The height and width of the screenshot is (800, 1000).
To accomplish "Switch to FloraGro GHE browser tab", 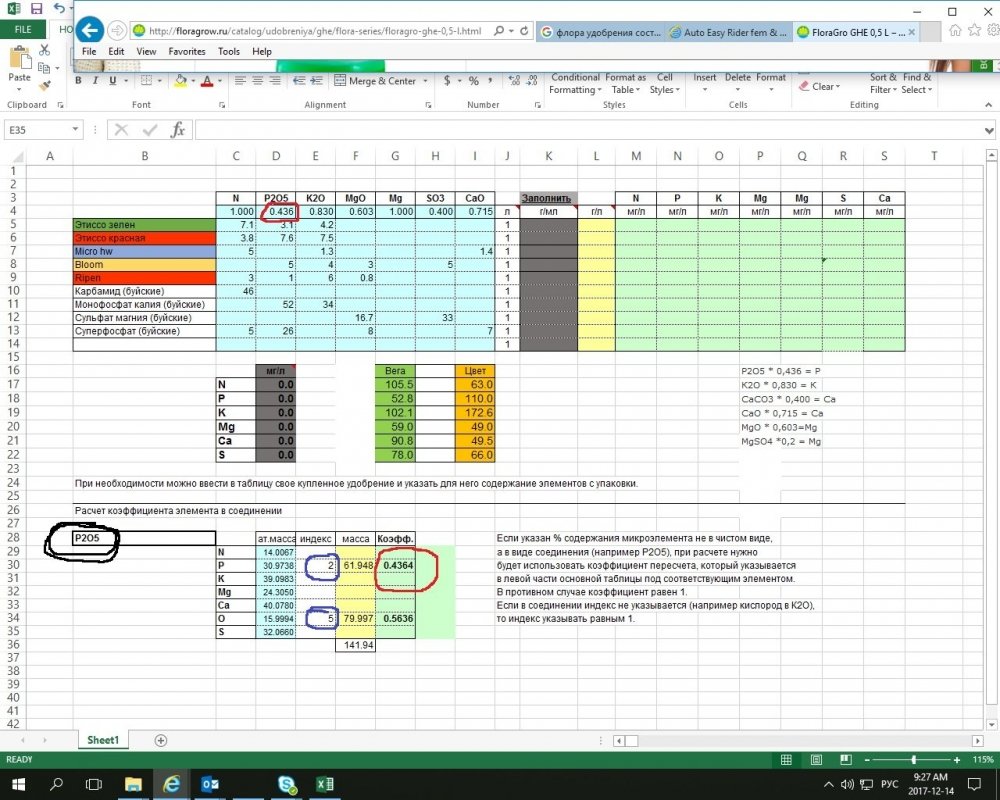I will [853, 32].
